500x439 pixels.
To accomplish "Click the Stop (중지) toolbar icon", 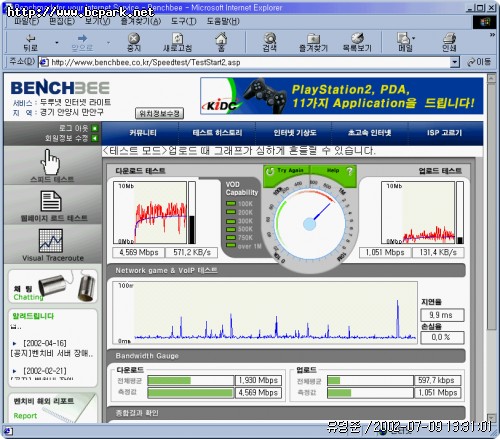I will (x=134, y=38).
